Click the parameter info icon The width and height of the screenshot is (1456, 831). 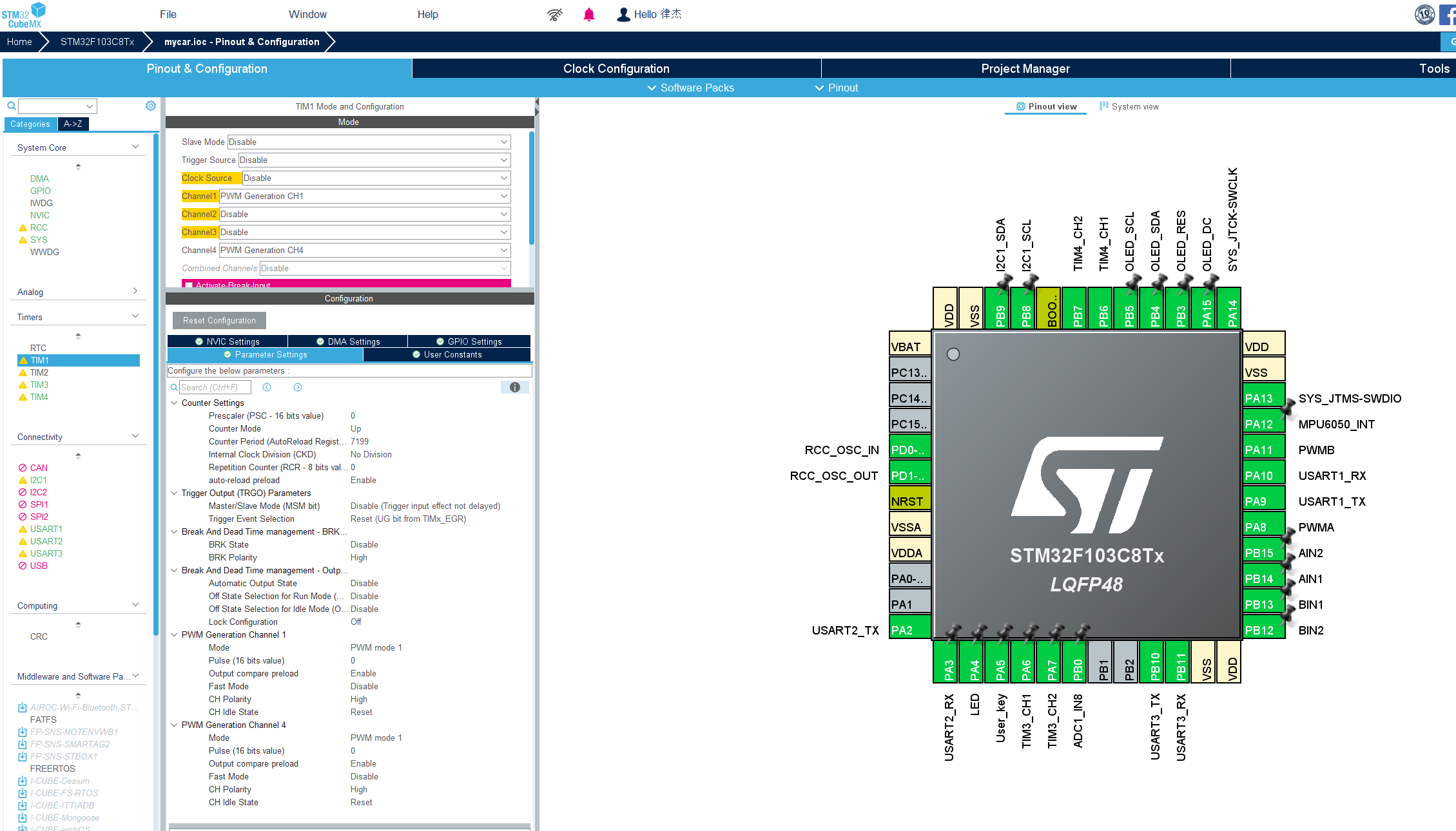[x=515, y=387]
